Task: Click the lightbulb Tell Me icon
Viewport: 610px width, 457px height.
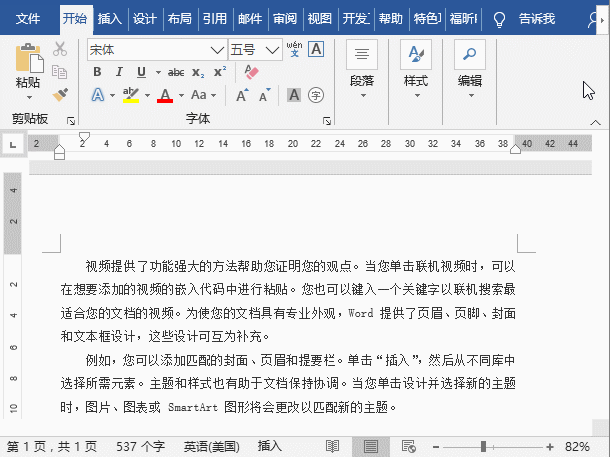Action: click(499, 19)
